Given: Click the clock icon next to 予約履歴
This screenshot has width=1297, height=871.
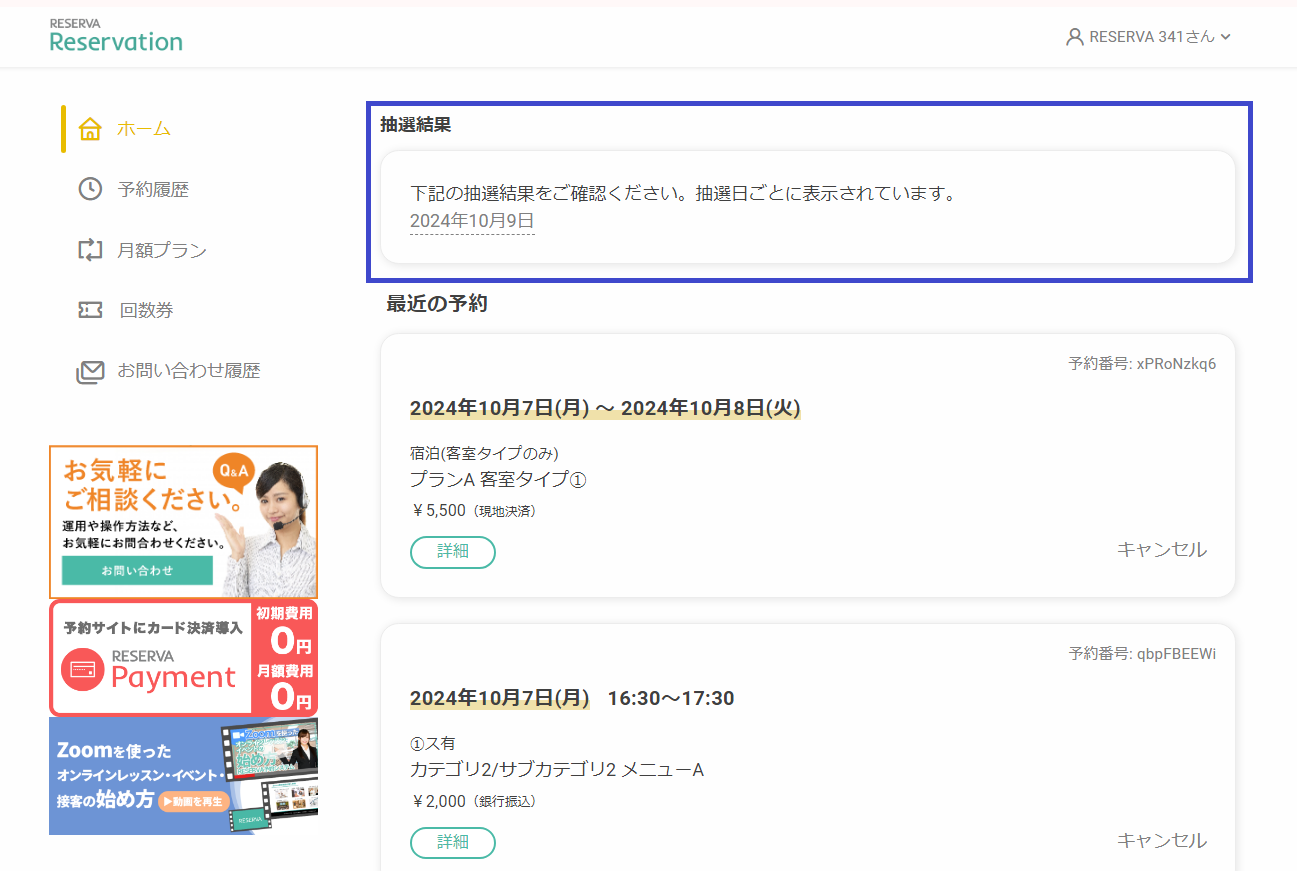Looking at the screenshot, I should [90, 188].
